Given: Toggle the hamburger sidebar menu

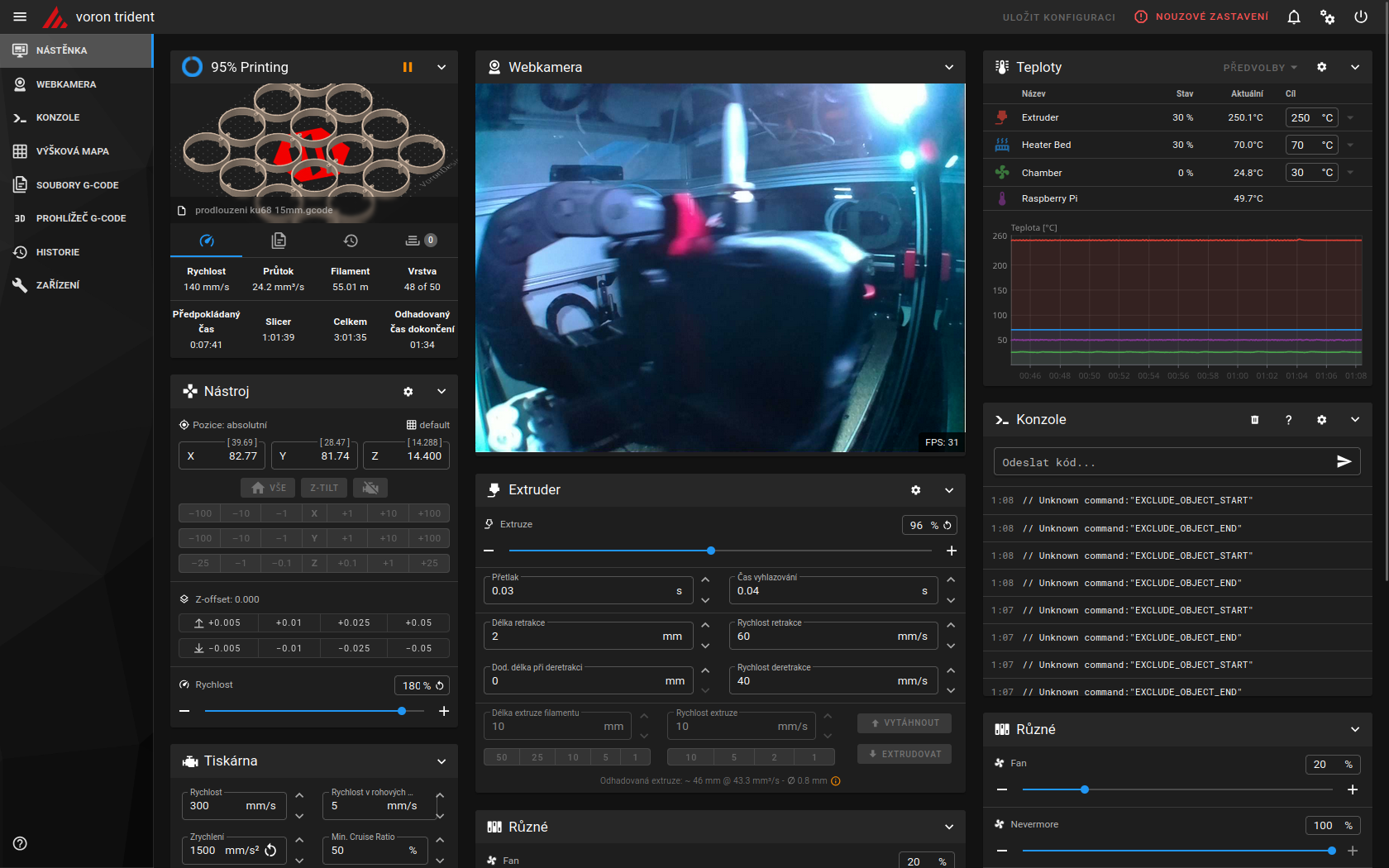Looking at the screenshot, I should pos(20,17).
